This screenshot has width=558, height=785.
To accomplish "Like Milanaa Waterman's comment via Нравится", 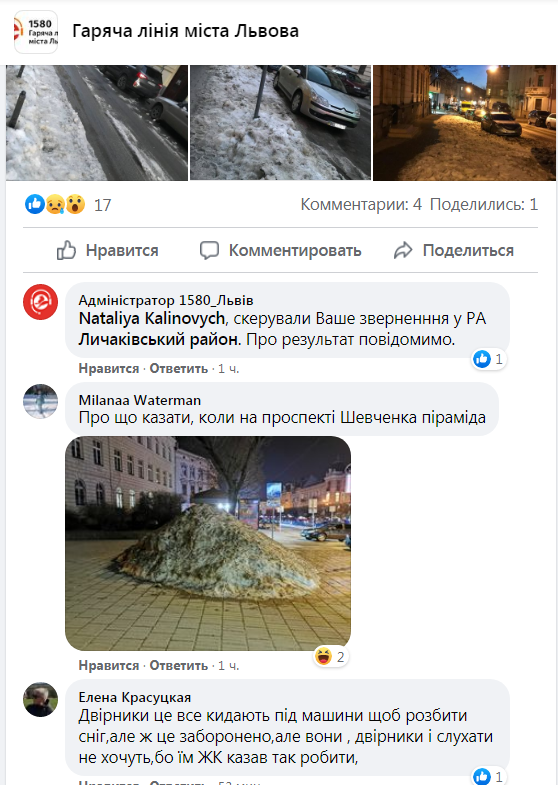I will pos(109,665).
